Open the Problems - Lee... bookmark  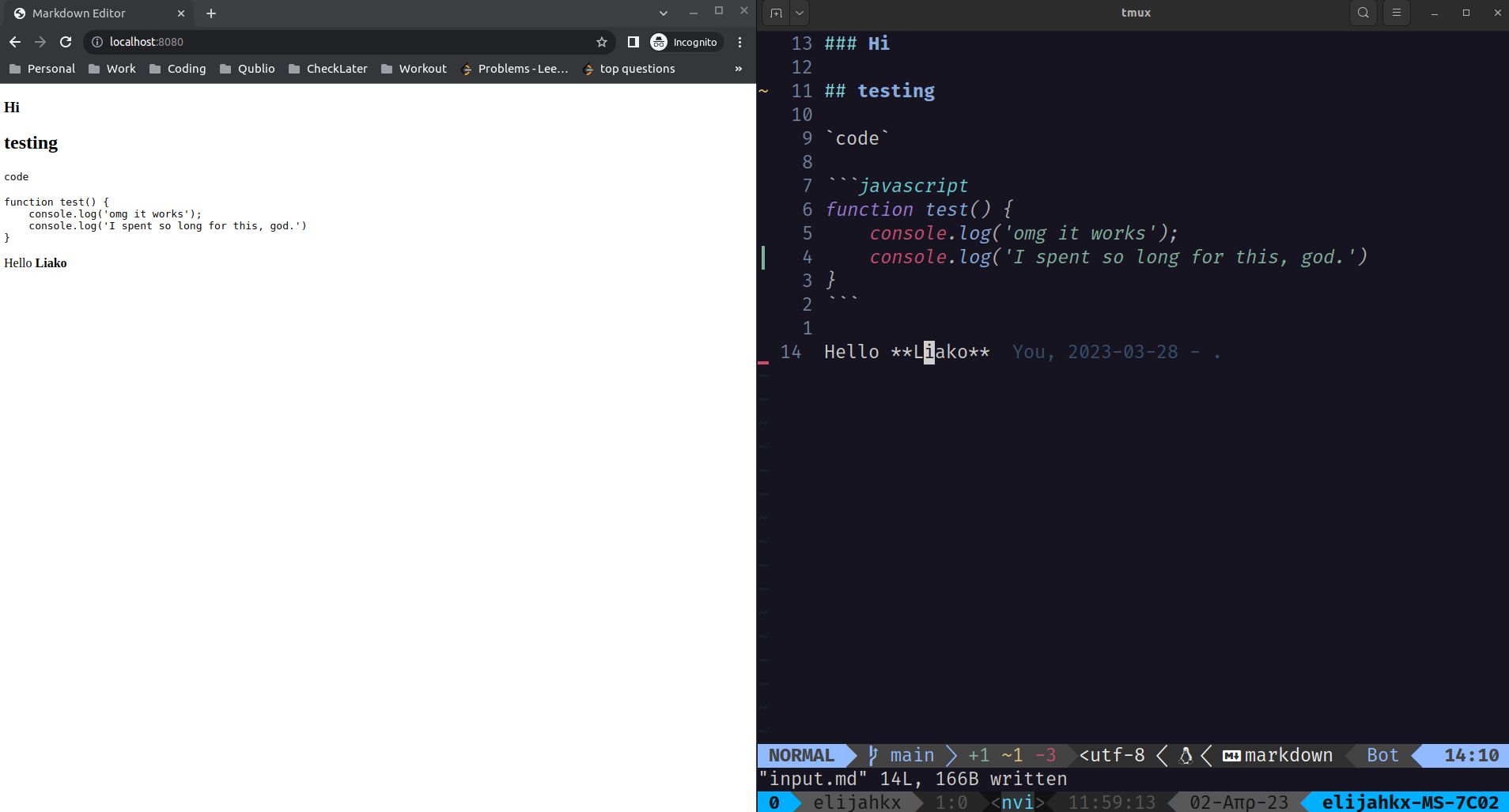[x=515, y=69]
